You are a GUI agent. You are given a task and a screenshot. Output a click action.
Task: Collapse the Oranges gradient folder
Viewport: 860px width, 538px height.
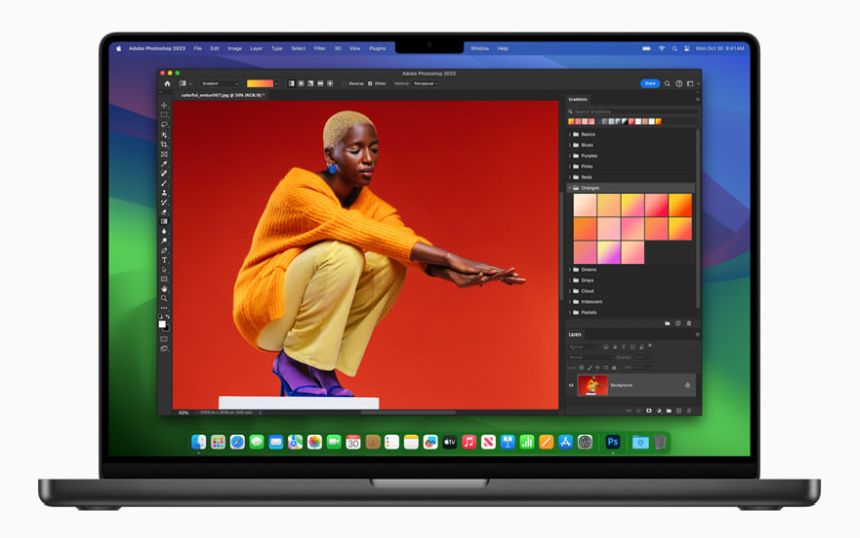point(571,187)
